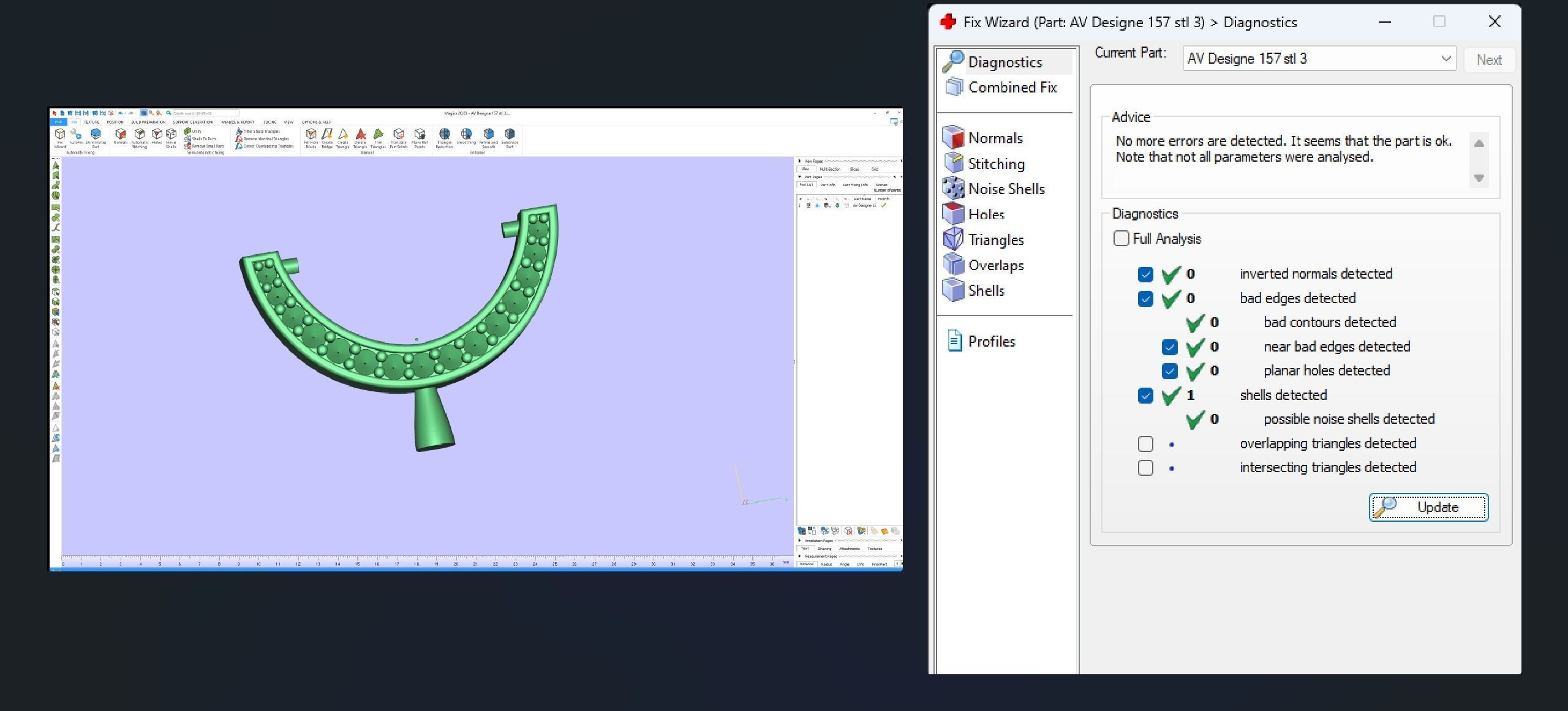This screenshot has height=711, width=1568.
Task: Select Triangles in the wizard sidebar
Action: point(995,240)
